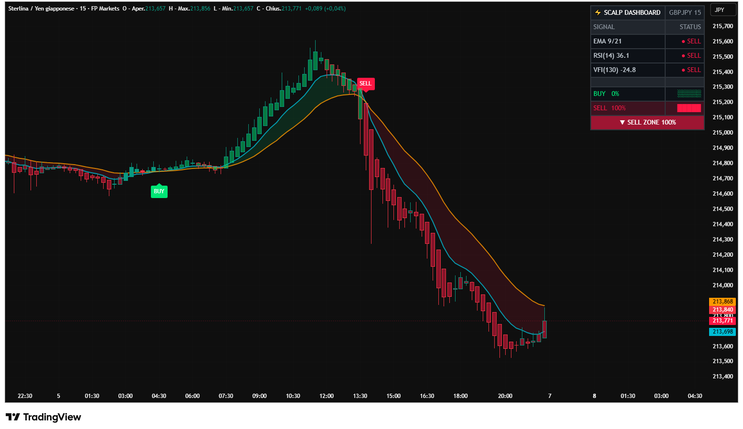Image resolution: width=743 pixels, height=429 pixels.
Task: Select the RSI(14) 36.1 row
Action: [x=647, y=55]
